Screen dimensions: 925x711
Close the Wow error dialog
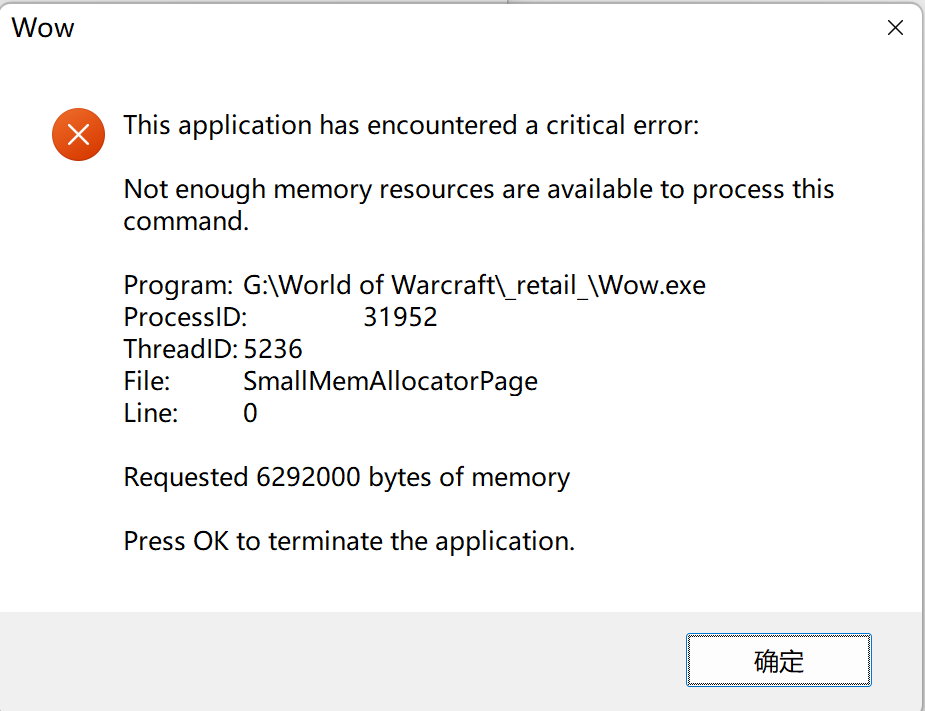coord(896,28)
